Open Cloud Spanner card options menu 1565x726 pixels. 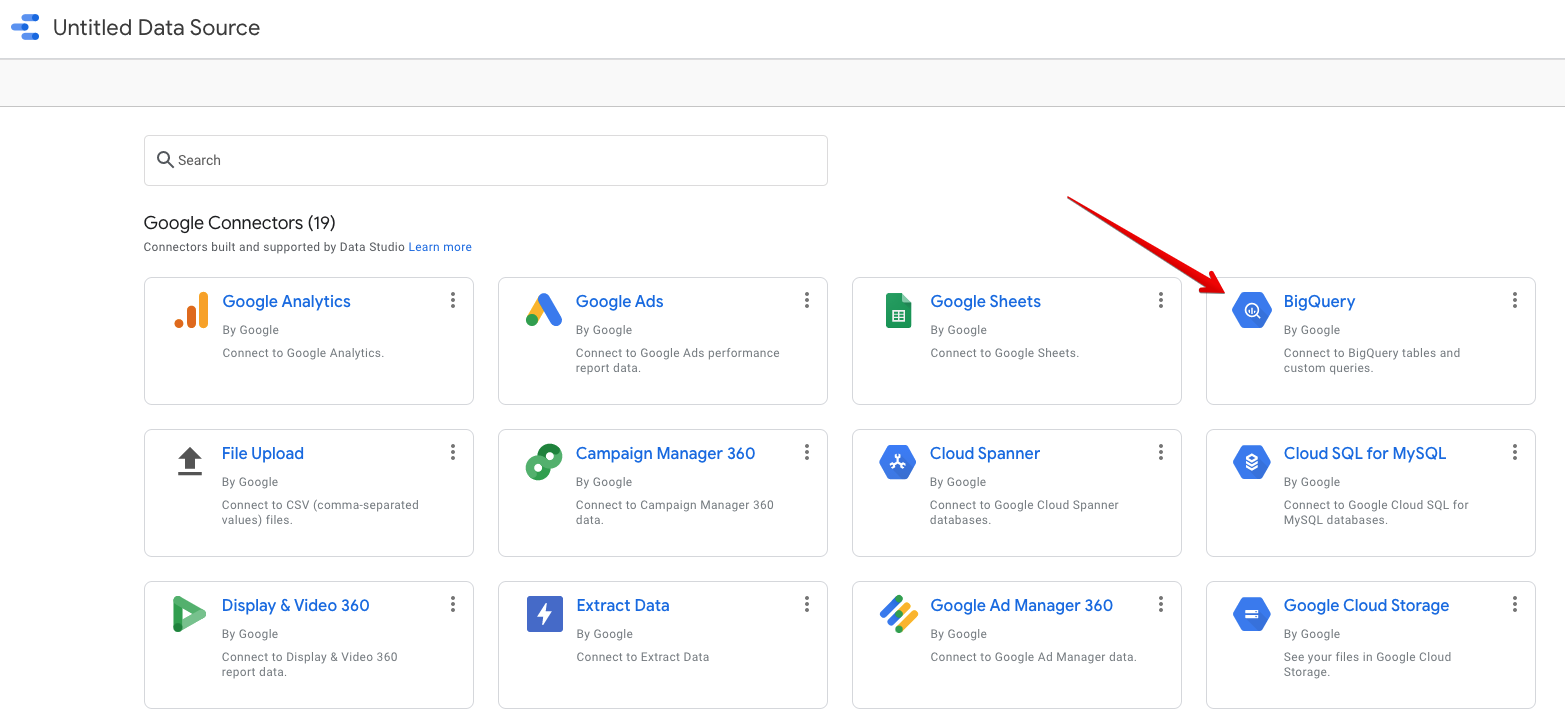tap(1161, 452)
